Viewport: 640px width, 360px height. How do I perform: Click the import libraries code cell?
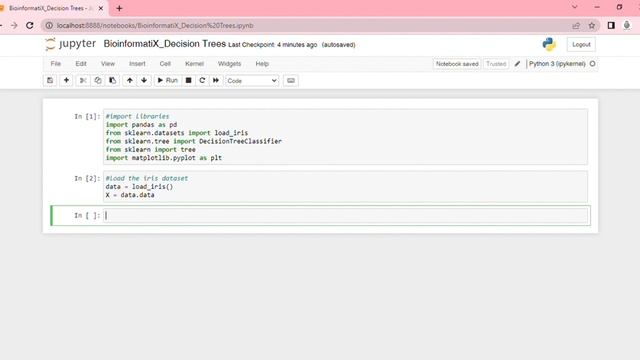click(345, 137)
